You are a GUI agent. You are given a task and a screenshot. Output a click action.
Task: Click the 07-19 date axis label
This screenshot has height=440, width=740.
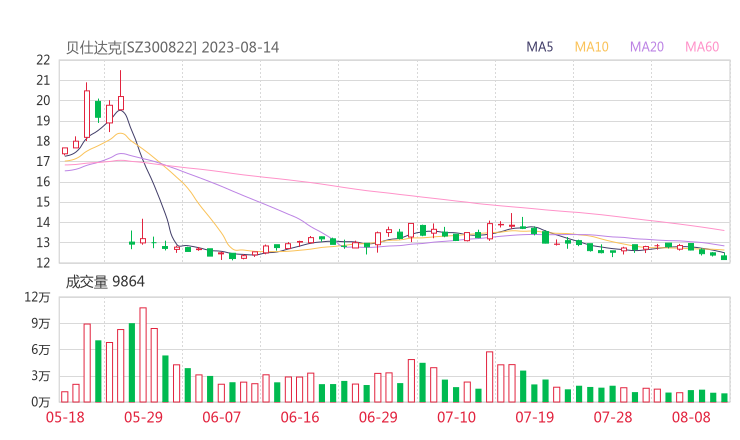coord(535,417)
